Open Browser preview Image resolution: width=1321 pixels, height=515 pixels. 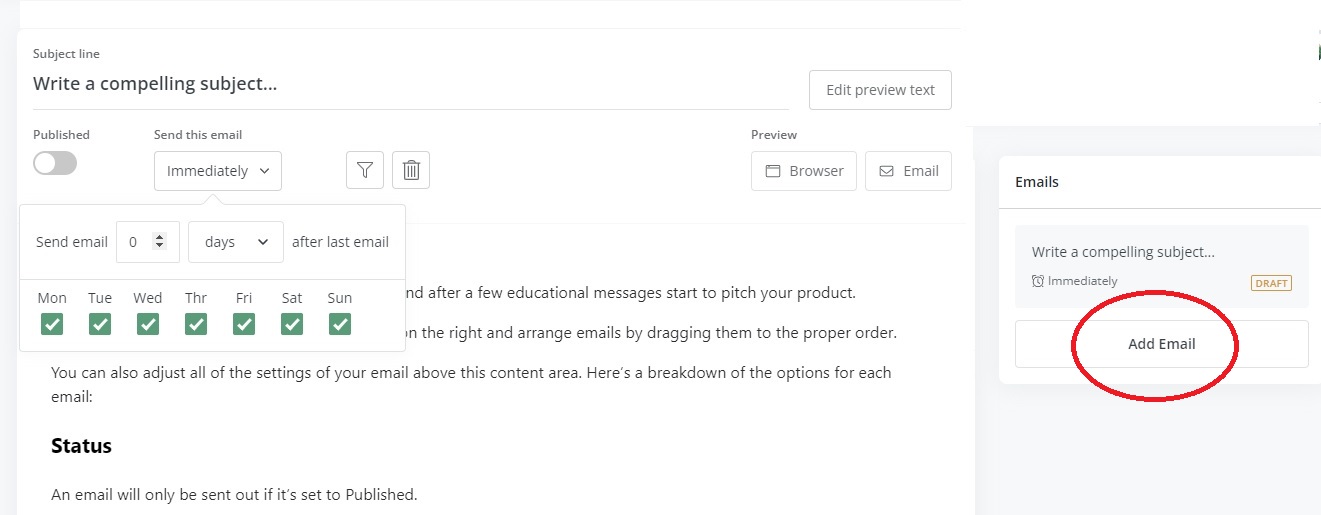point(804,171)
